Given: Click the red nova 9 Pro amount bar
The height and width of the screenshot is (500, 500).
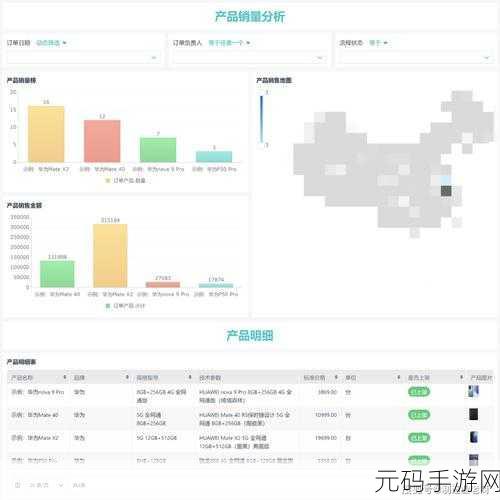Looking at the screenshot, I should pos(163,285).
